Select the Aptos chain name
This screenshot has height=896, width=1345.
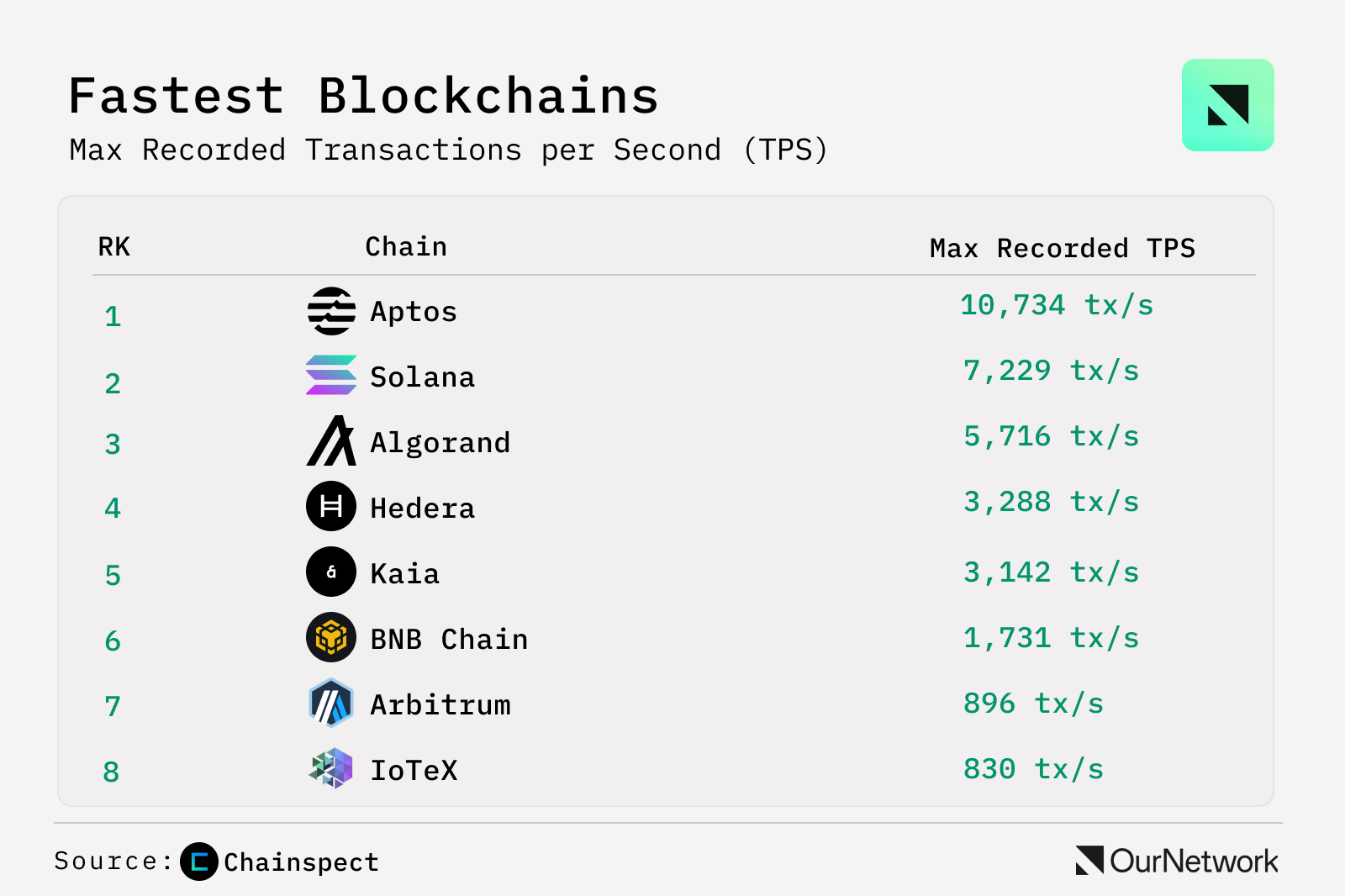point(414,312)
